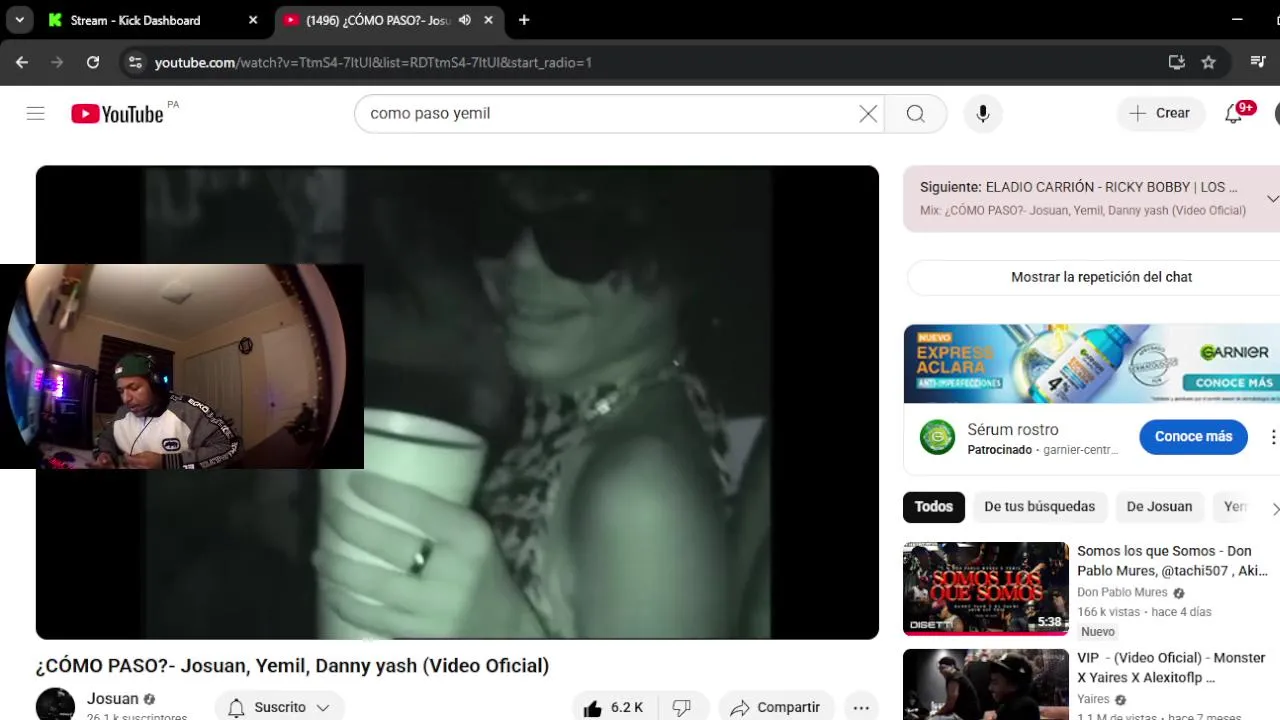1280x720 pixels.
Task: Select the Todos filter chip
Action: tap(934, 507)
